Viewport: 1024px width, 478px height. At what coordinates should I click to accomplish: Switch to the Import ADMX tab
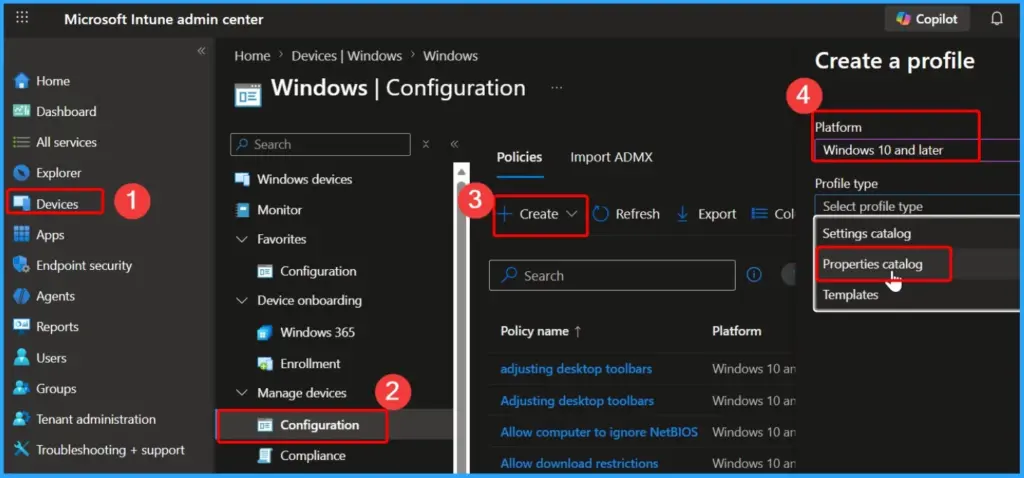pos(611,157)
